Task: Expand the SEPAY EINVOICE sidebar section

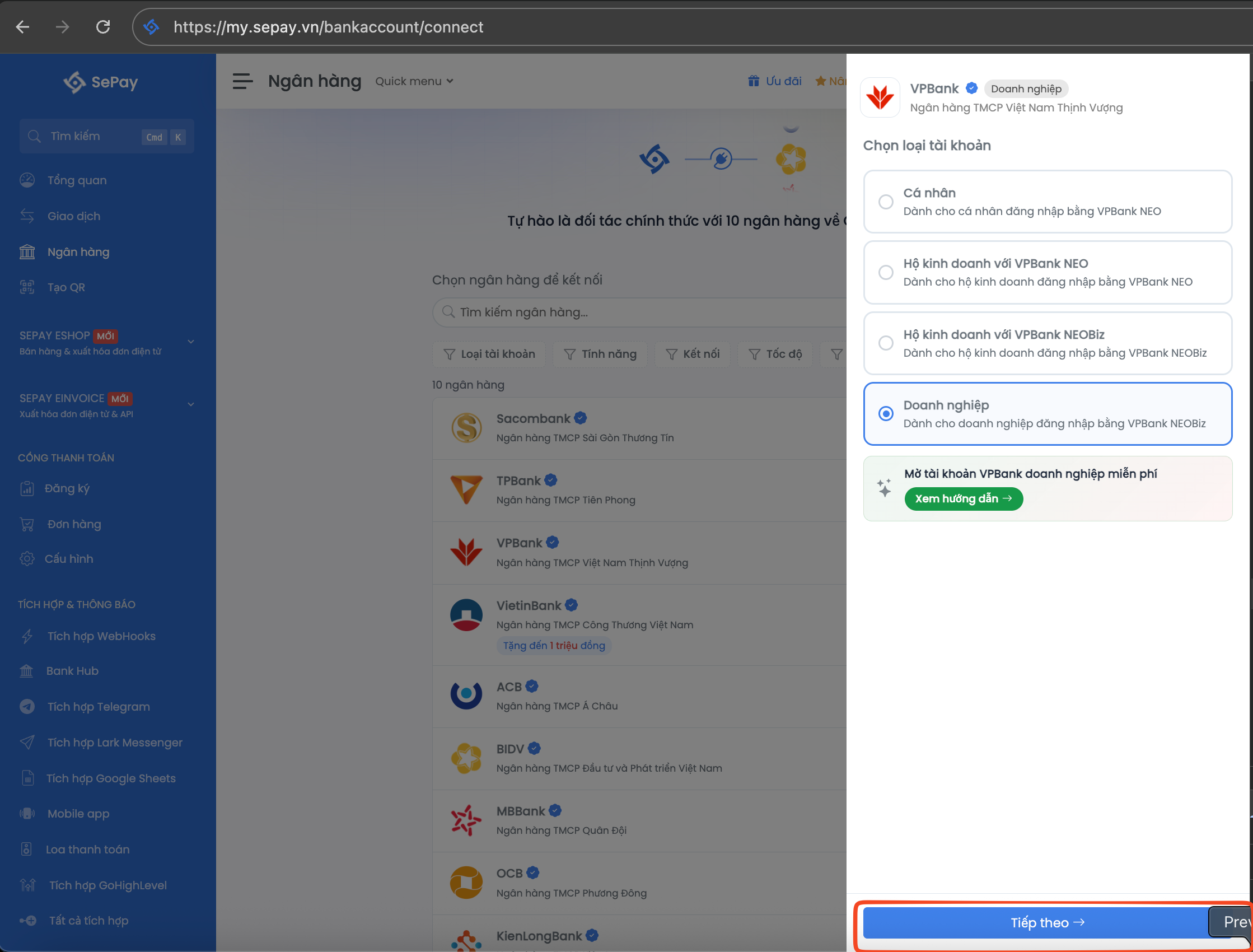Action: pos(191,404)
